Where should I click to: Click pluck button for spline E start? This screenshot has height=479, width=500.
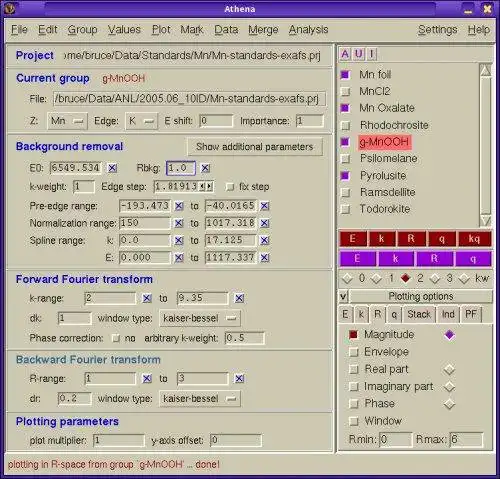(x=179, y=257)
